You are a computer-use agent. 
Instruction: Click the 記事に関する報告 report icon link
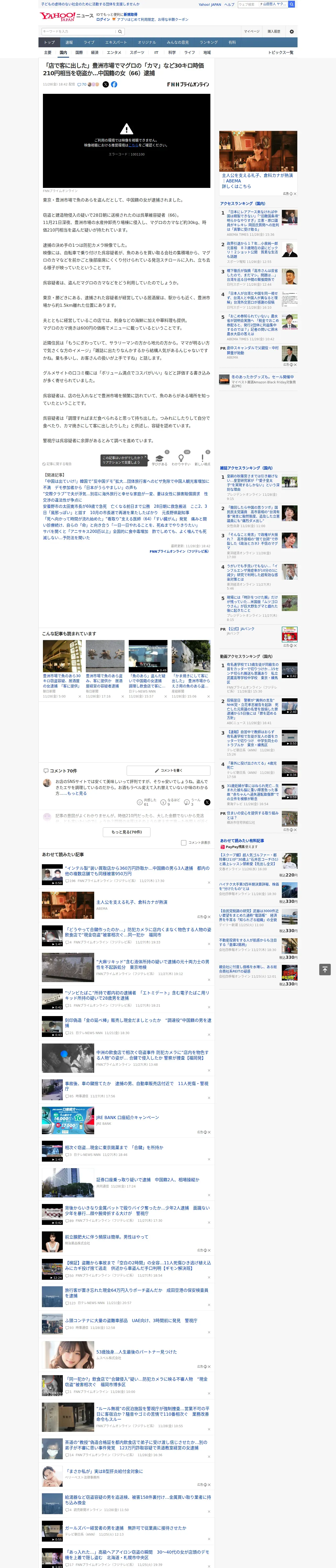[57, 464]
